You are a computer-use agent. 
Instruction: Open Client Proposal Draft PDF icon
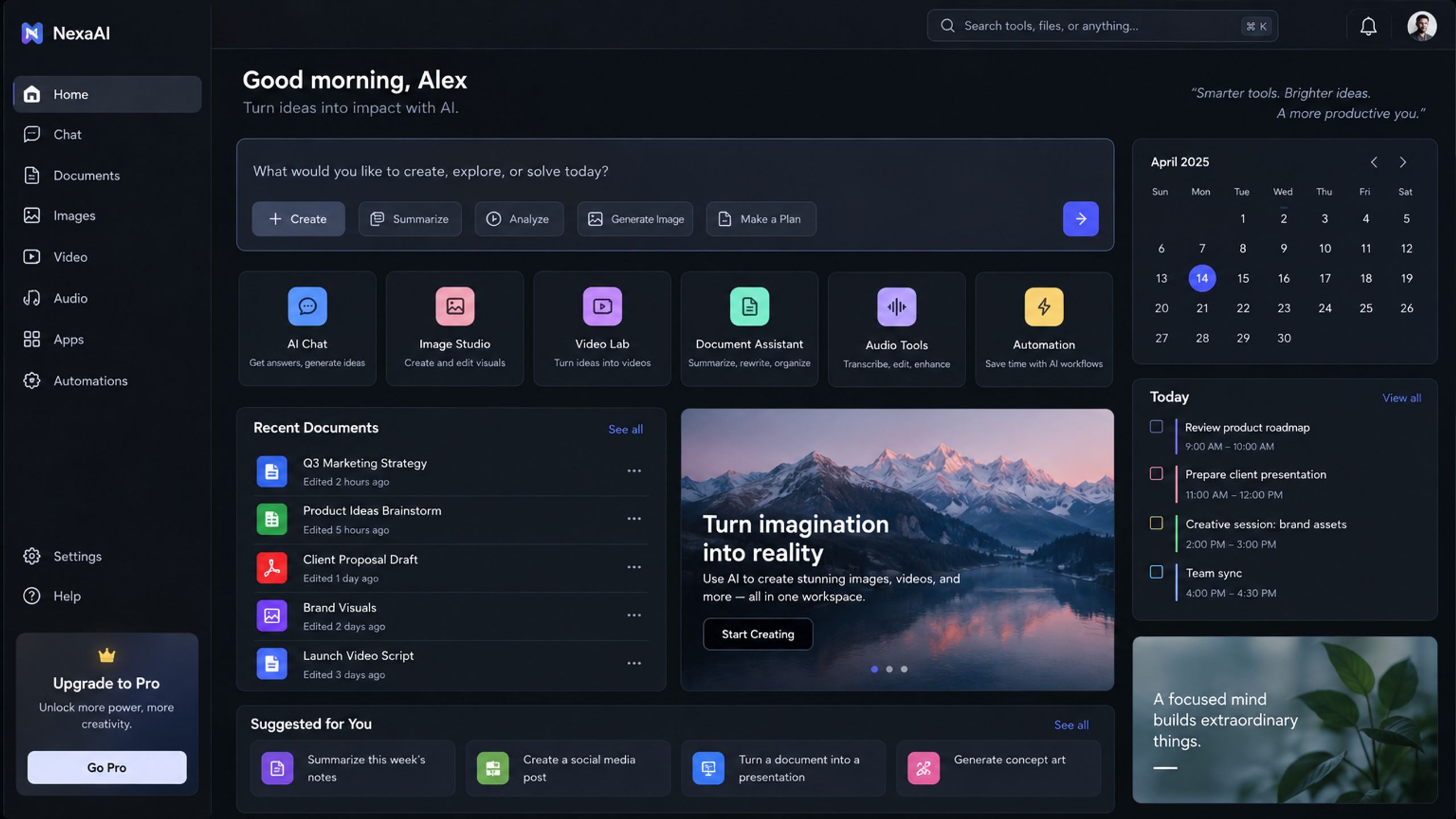(272, 568)
